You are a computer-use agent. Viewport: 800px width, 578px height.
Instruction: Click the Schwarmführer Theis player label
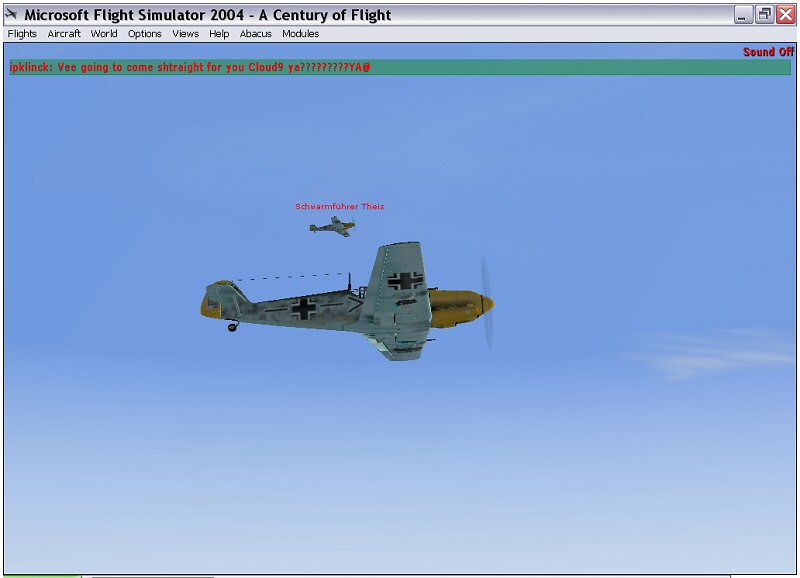340,207
